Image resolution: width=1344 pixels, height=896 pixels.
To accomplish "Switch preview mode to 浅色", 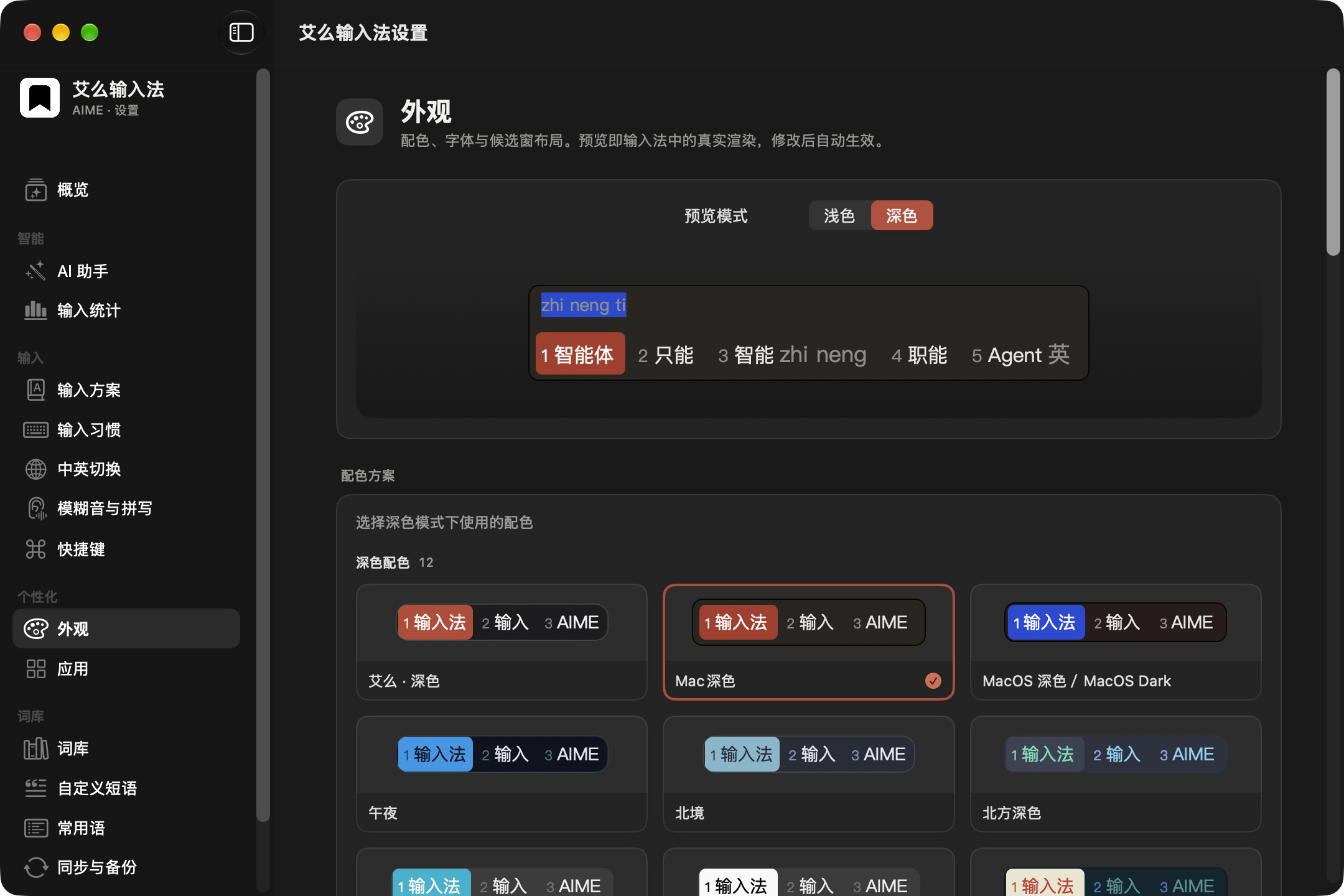I will pyautogui.click(x=839, y=215).
